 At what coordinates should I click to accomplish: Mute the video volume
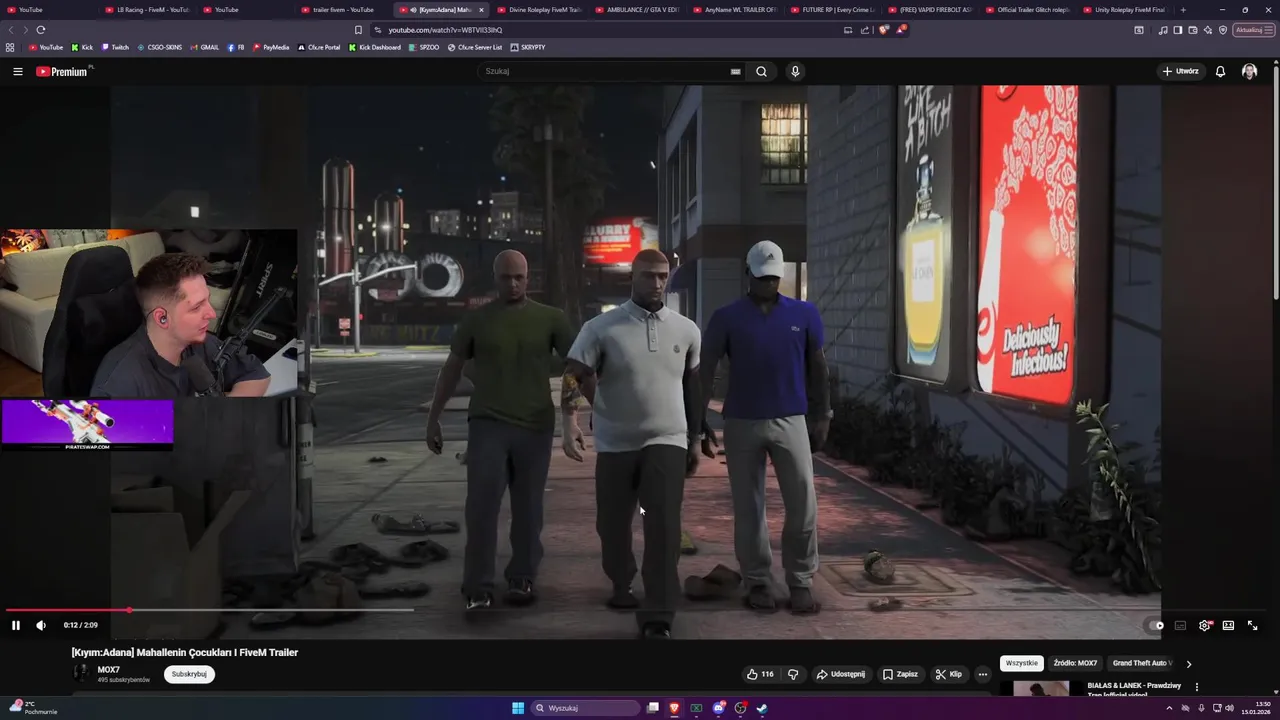click(x=41, y=625)
